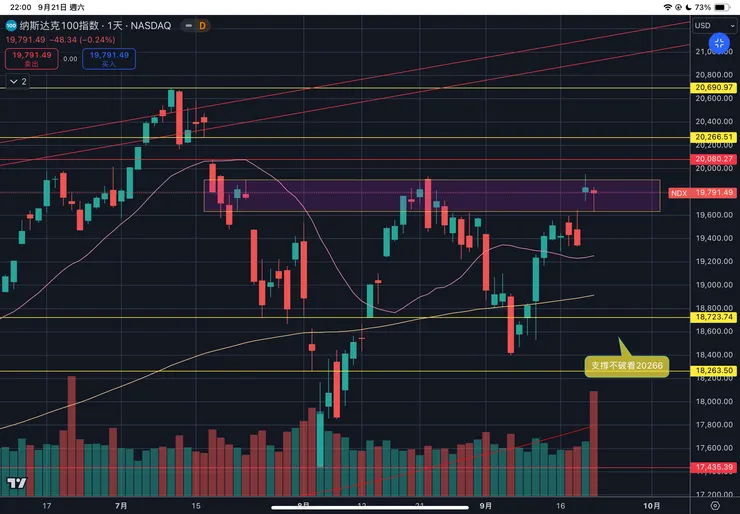Expand the collapsed indicators legend showing 2
Viewport: 740px width, 514px height.
click(17, 81)
